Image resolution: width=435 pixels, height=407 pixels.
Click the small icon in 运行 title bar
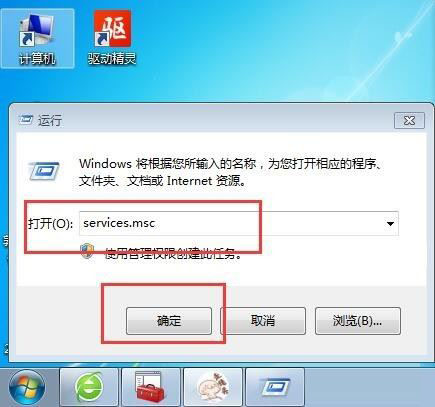point(26,119)
